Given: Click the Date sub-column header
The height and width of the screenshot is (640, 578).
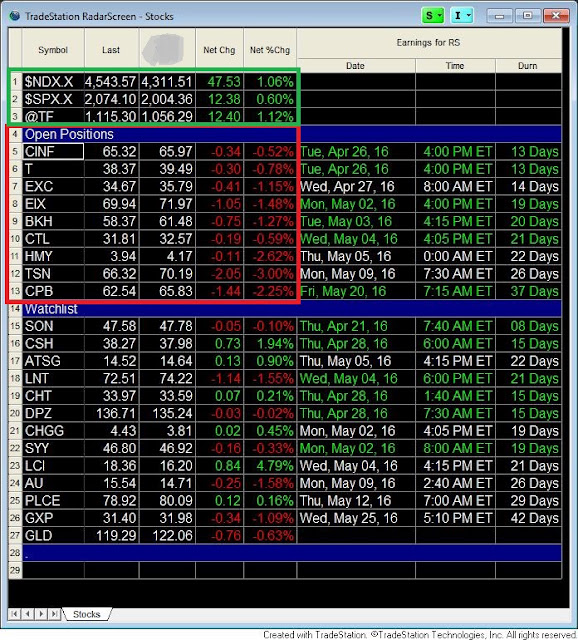Looking at the screenshot, I should pyautogui.click(x=356, y=66).
